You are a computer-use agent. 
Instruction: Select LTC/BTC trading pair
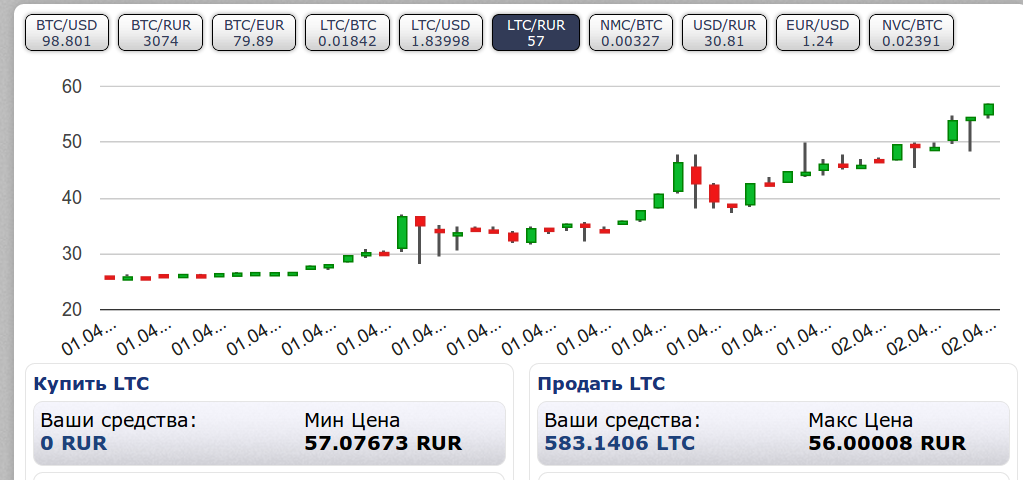tap(348, 33)
